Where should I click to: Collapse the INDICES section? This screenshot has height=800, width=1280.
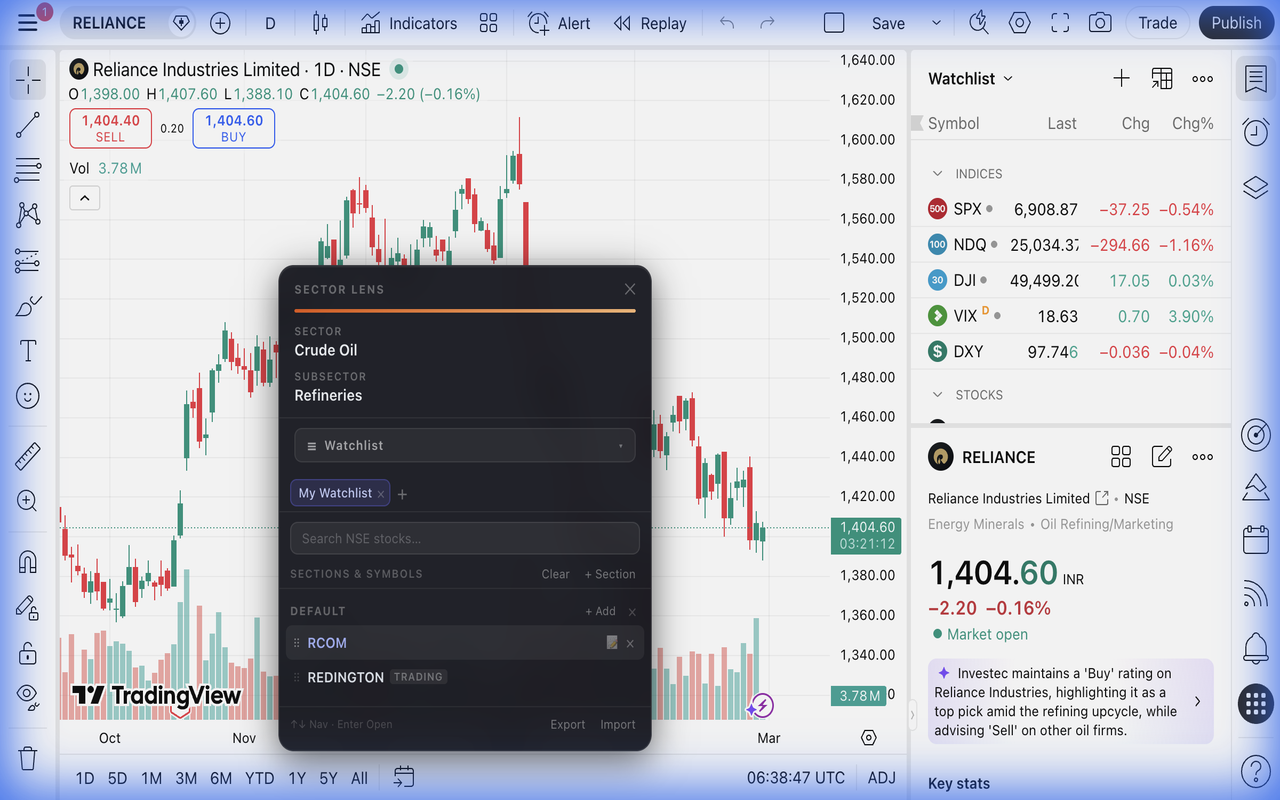(937, 174)
